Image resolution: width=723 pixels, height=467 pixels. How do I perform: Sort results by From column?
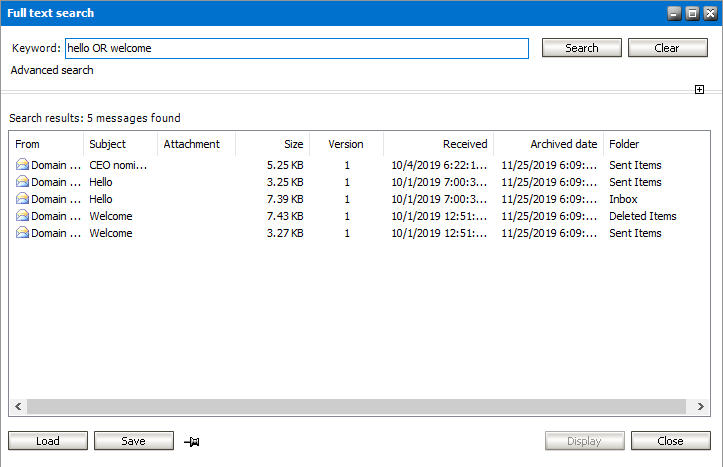pyautogui.click(x=46, y=144)
